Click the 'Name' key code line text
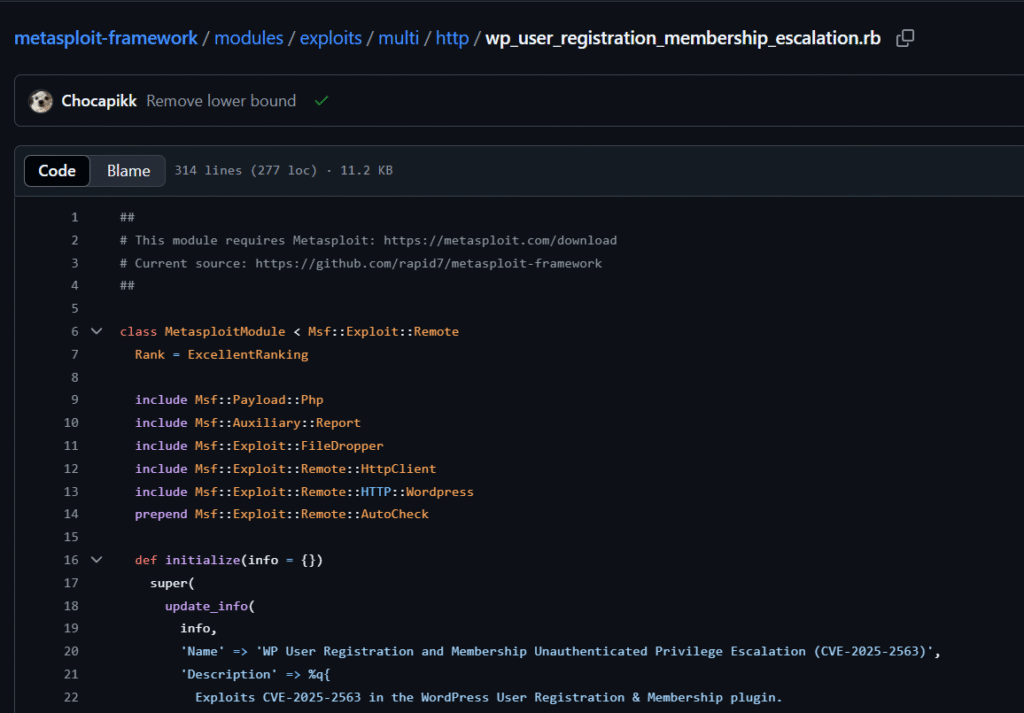This screenshot has width=1024, height=713. [560, 652]
